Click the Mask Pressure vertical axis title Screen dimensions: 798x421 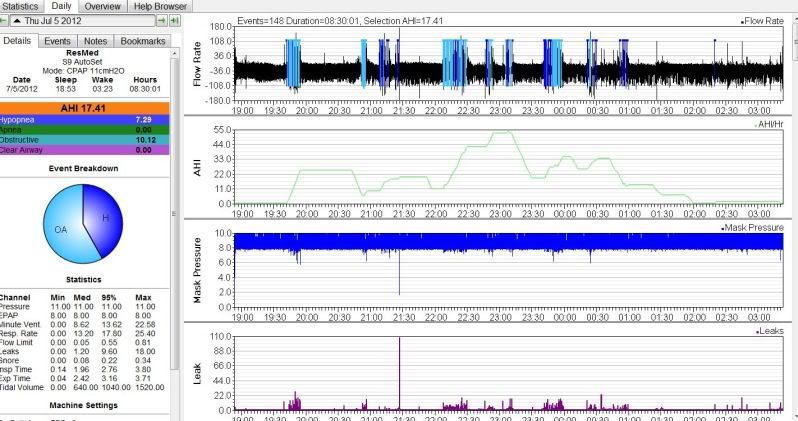coord(197,270)
